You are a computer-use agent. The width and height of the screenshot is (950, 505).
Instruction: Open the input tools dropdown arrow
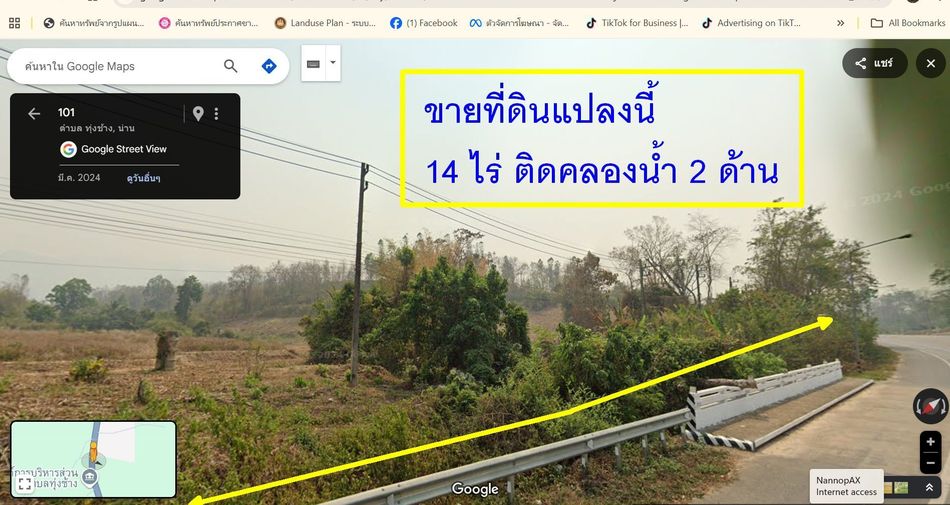[x=333, y=63]
